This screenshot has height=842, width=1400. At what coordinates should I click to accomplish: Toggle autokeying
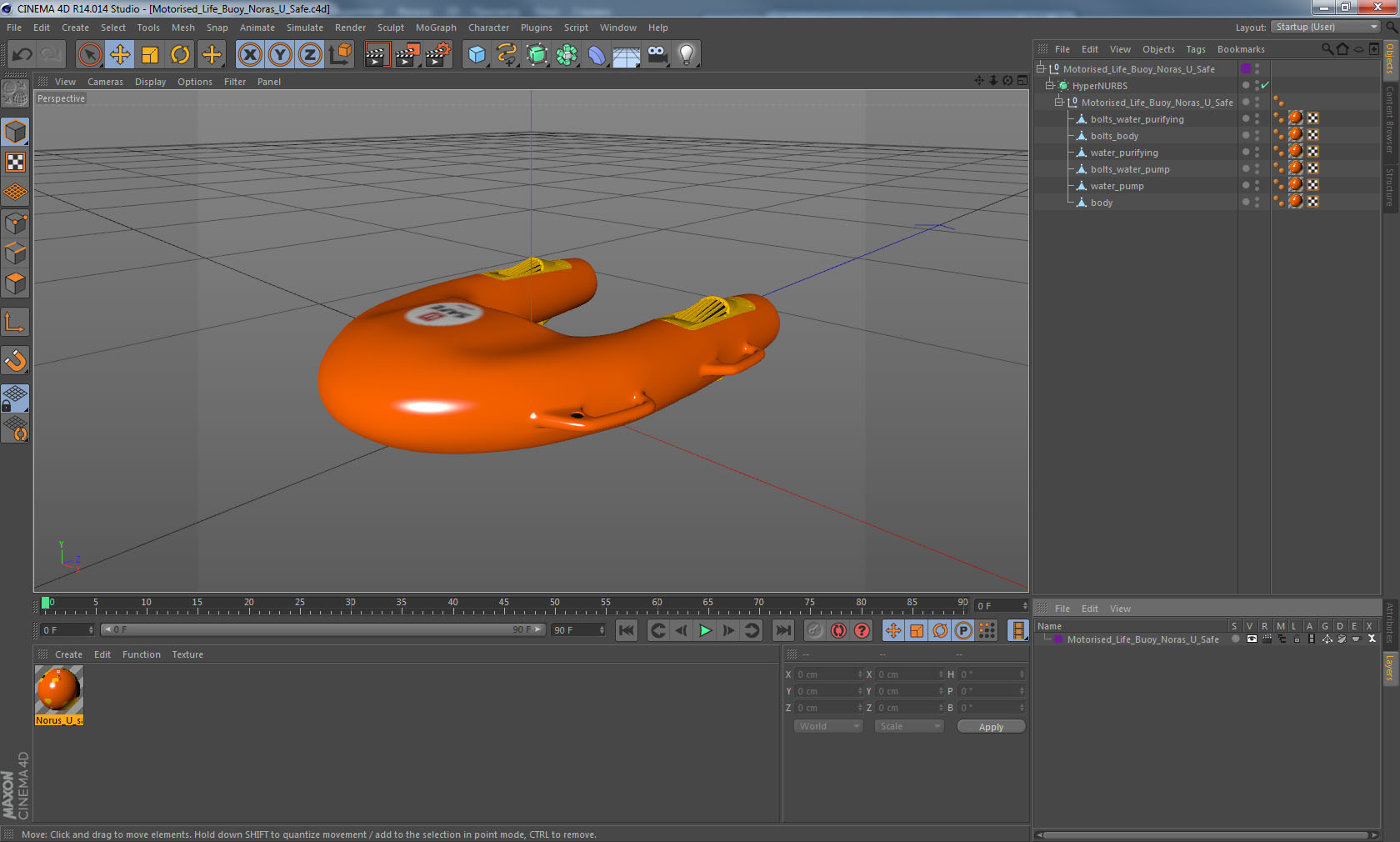pyautogui.click(x=838, y=630)
